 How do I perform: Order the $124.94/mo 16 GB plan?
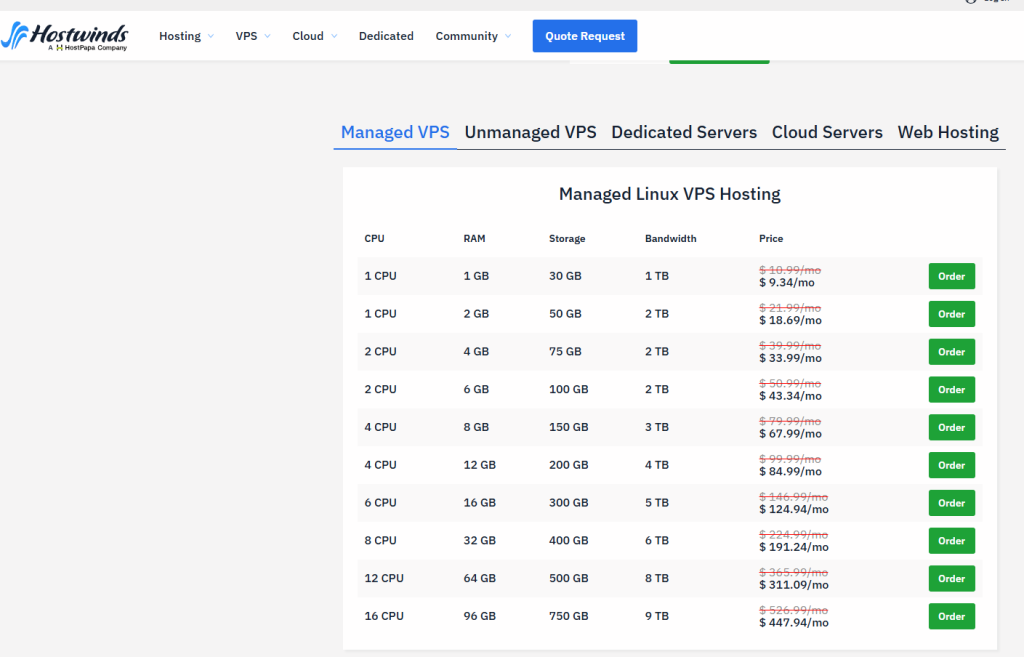(x=952, y=503)
